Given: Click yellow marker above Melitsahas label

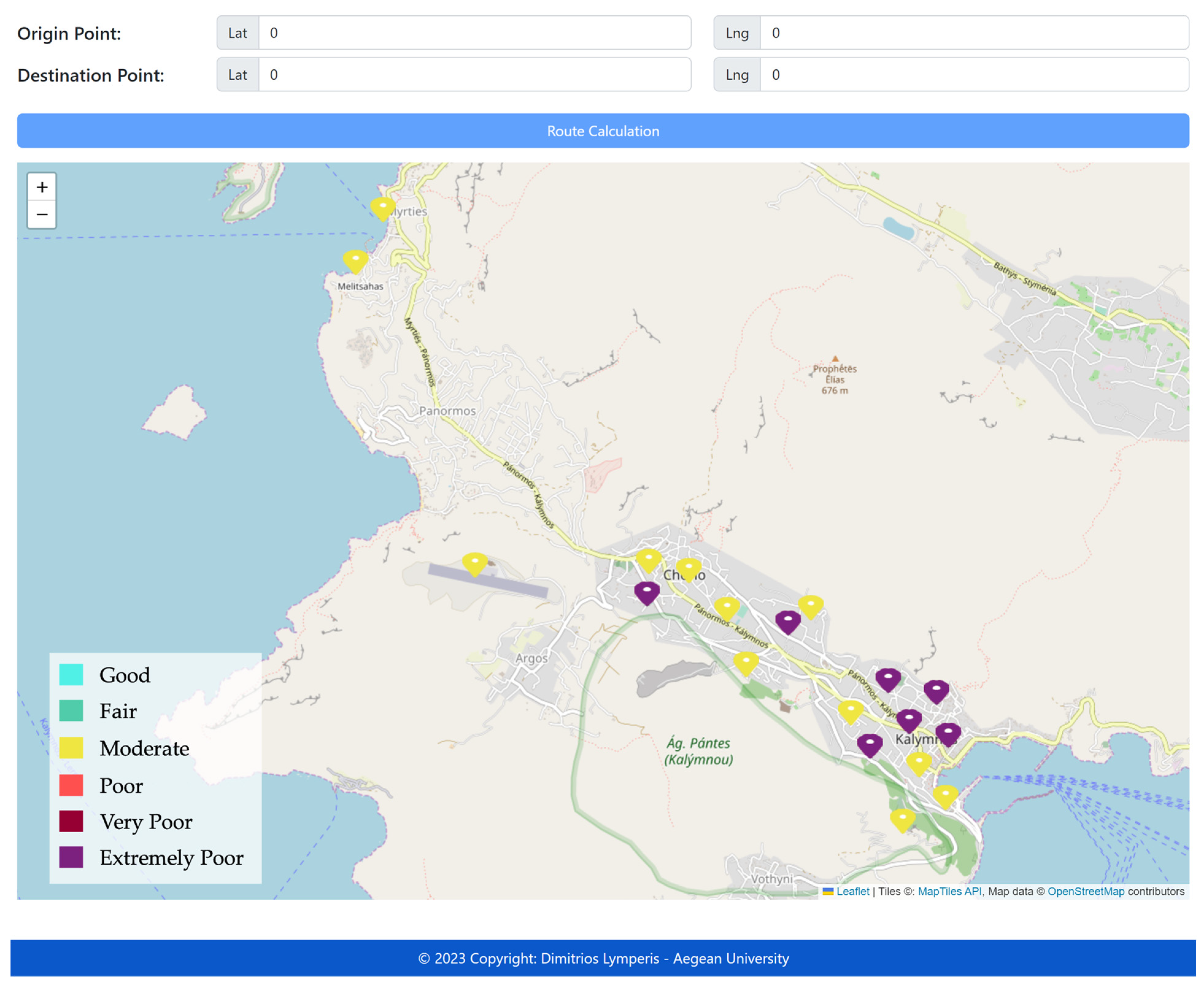Looking at the screenshot, I should [x=356, y=261].
